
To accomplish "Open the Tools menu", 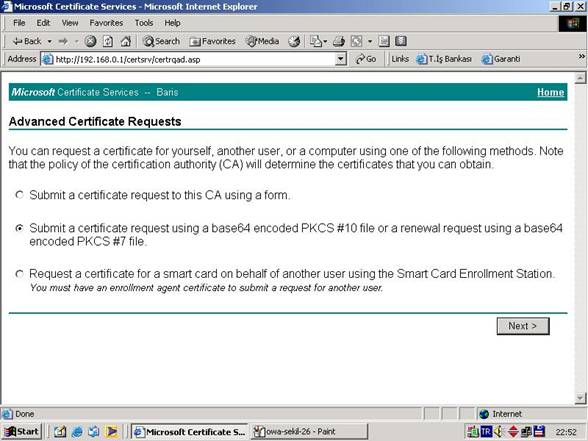I will tap(144, 23).
